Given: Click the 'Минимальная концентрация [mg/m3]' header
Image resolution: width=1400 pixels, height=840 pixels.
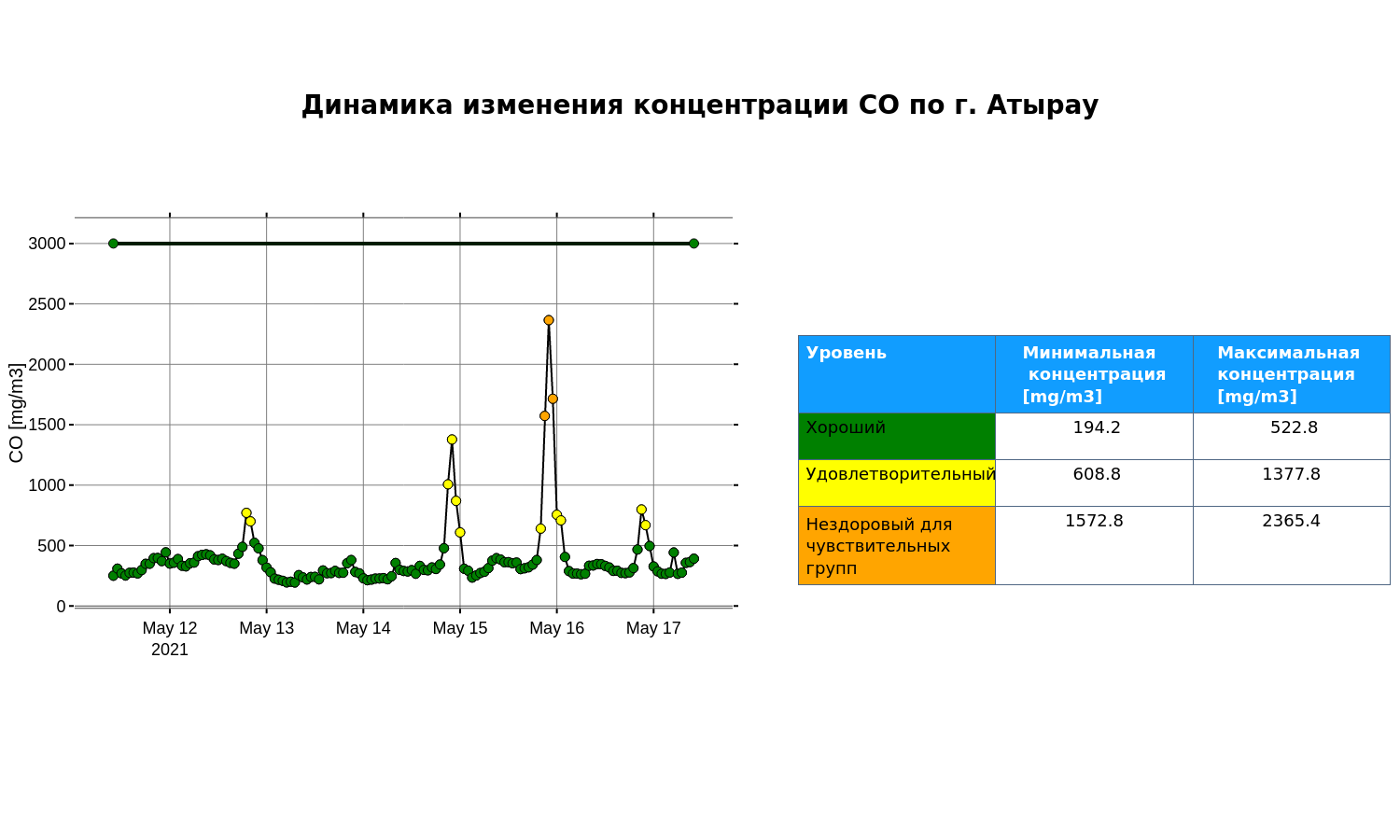Looking at the screenshot, I should click(1094, 374).
